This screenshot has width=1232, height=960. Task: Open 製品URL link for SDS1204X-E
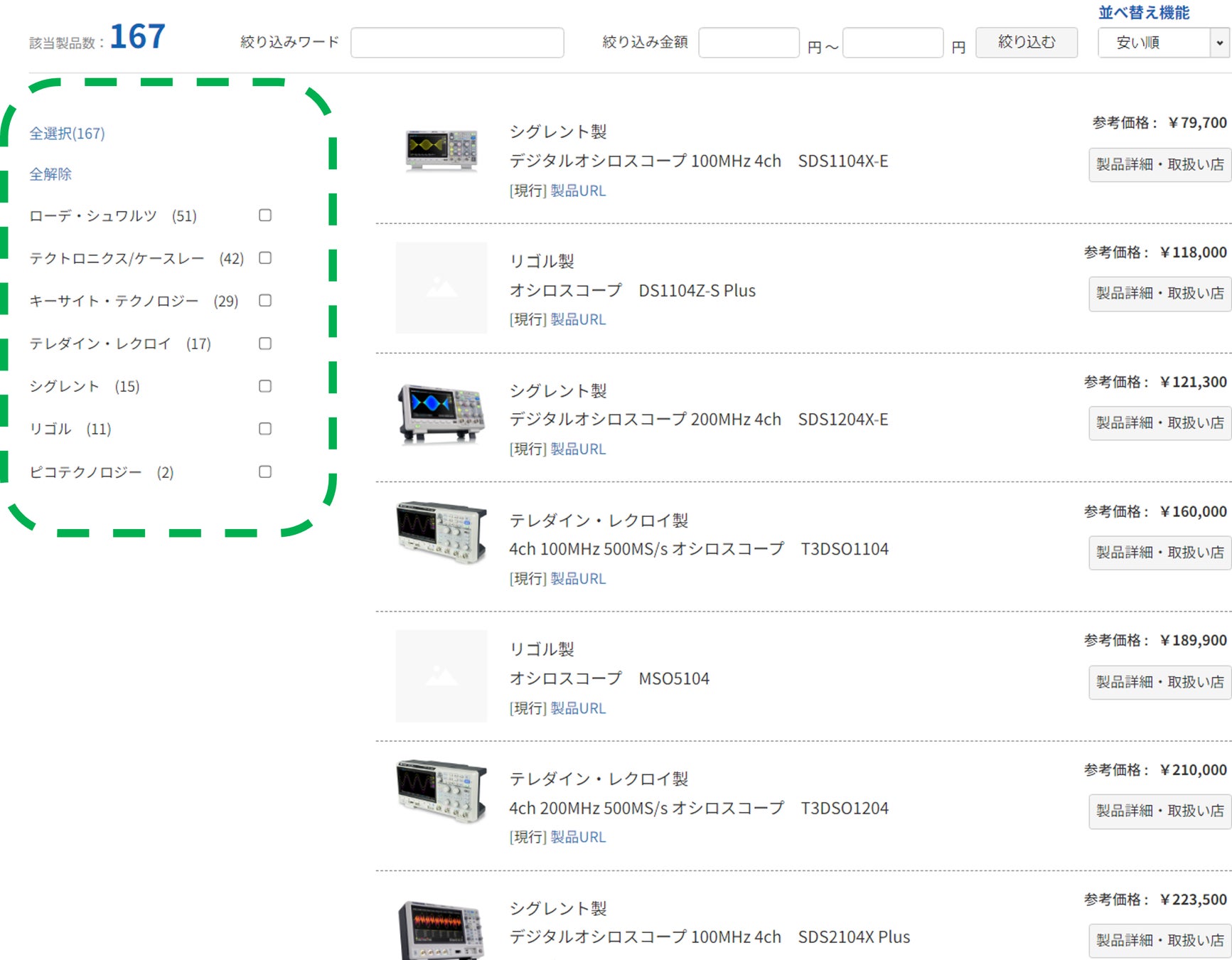(x=578, y=449)
